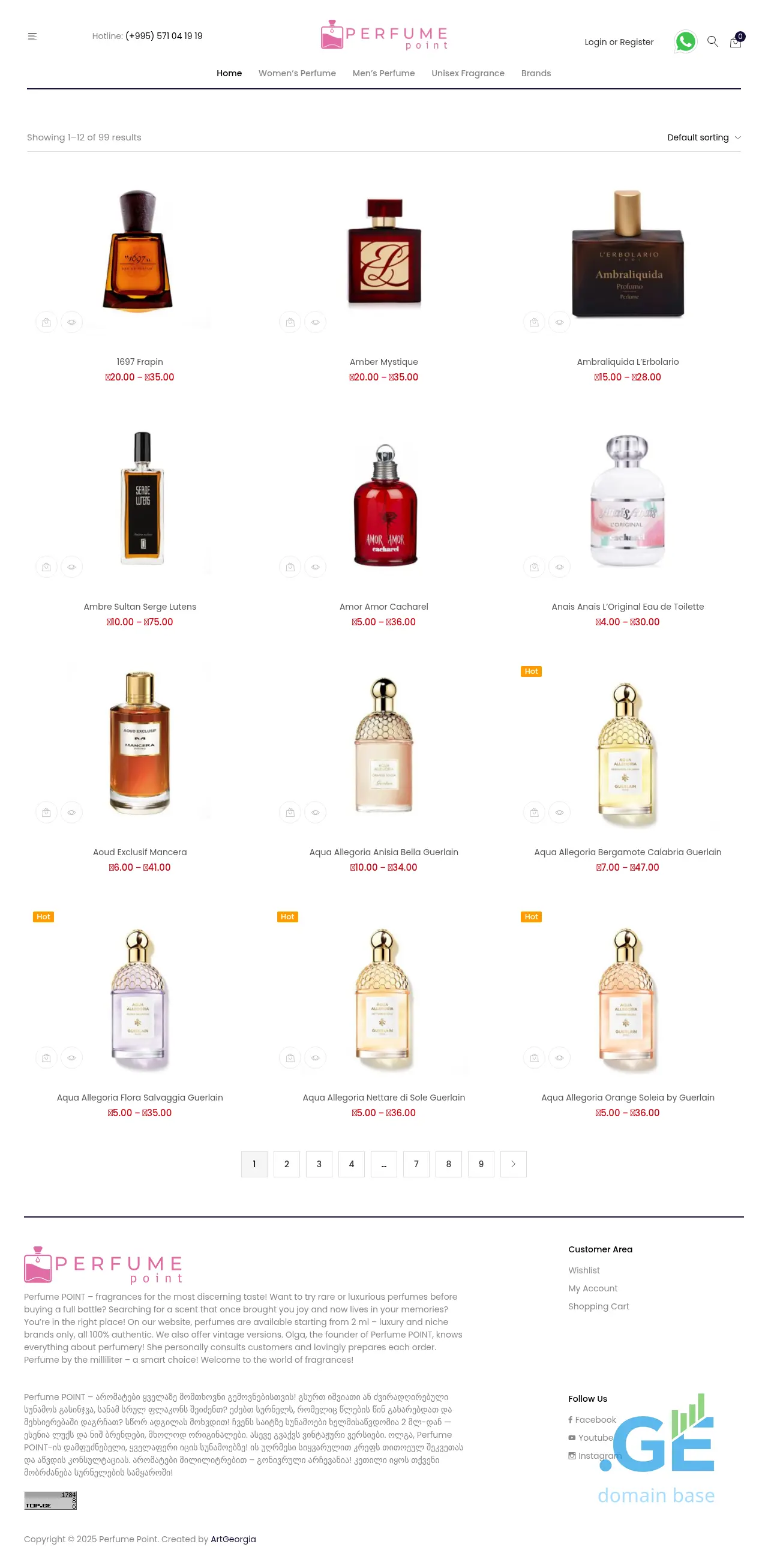Image resolution: width=768 pixels, height=1568 pixels.
Task: Click add-to-cart icon for Aoud Exclusif Mancera
Action: (x=46, y=812)
